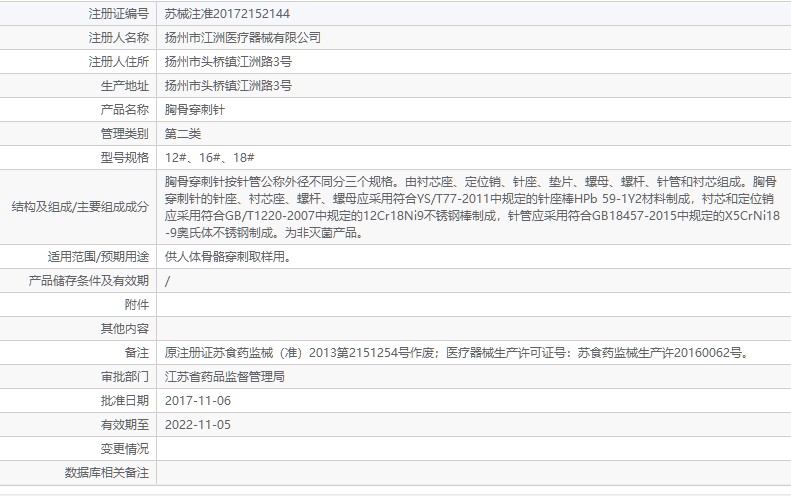Click the 生产地址 label
This screenshot has height=496, width=791.
(125, 86)
